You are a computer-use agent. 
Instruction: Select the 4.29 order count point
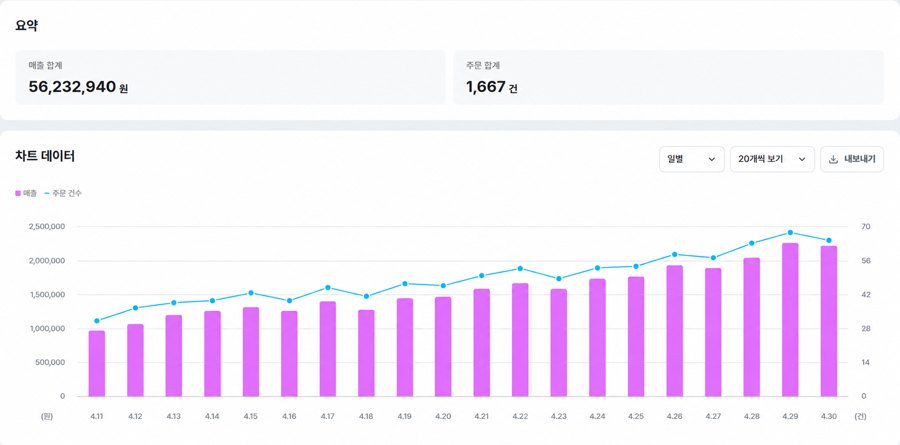coord(790,233)
